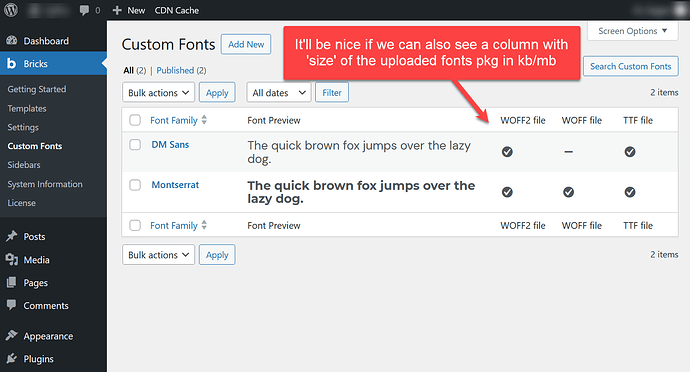Open CDN Cache in admin bar
Screen dimensions: 690x372
point(176,10)
